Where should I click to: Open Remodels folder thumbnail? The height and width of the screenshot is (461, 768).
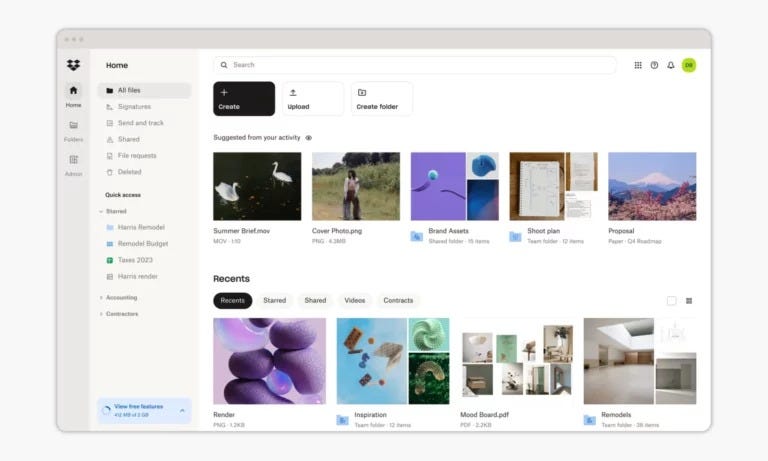coord(640,361)
